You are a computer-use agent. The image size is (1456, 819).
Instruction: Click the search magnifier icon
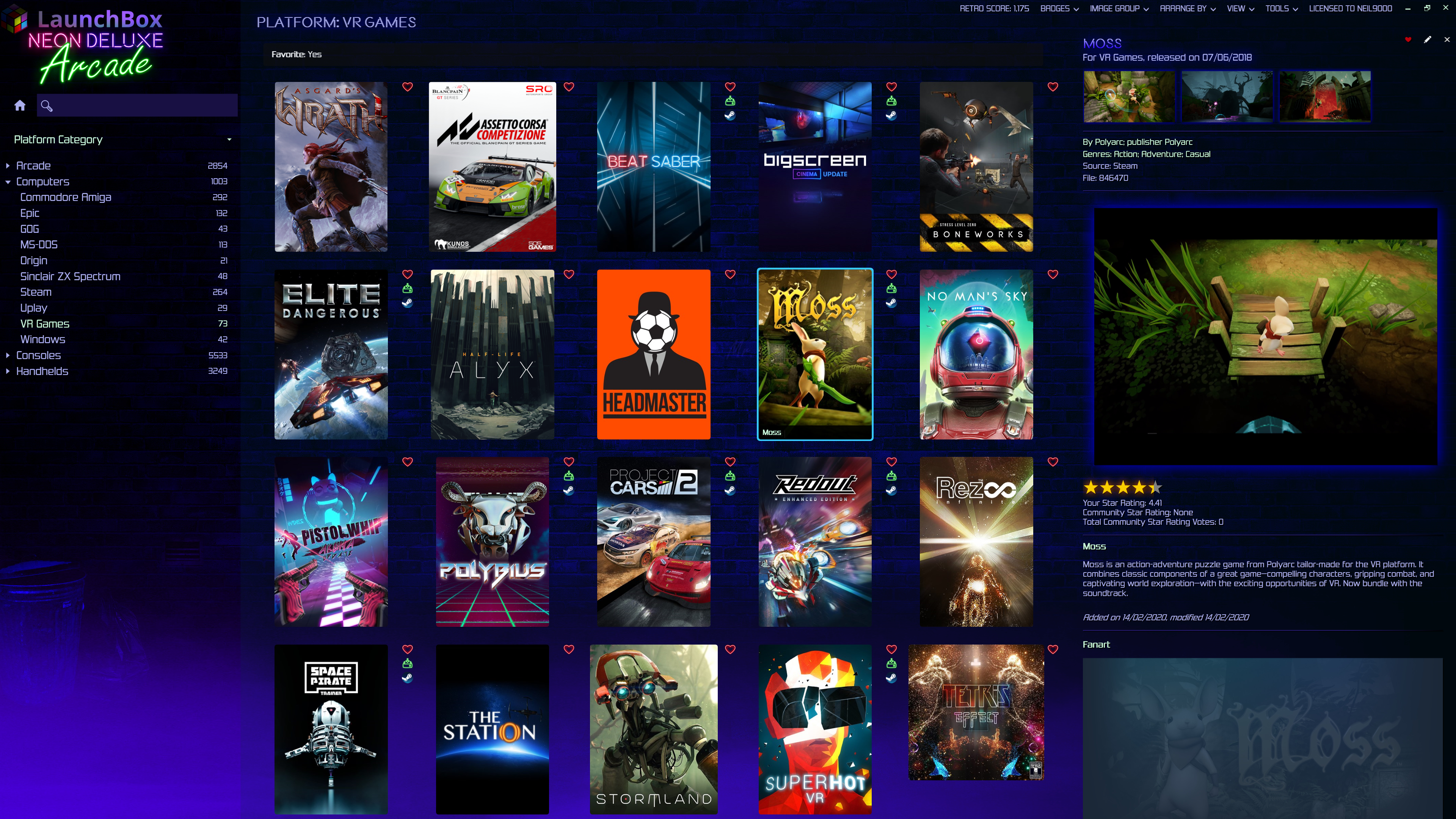[x=47, y=106]
